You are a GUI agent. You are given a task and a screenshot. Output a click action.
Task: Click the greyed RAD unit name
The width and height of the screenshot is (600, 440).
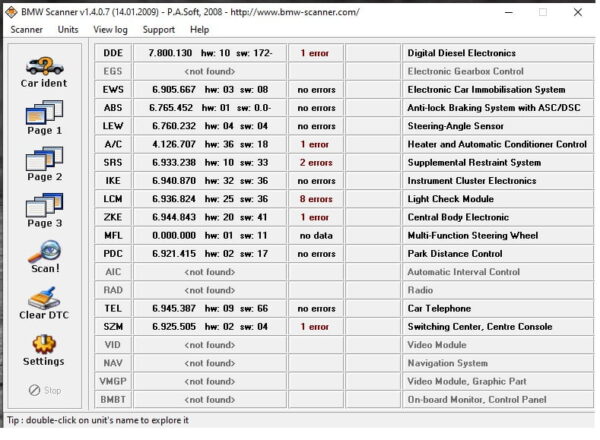(113, 290)
